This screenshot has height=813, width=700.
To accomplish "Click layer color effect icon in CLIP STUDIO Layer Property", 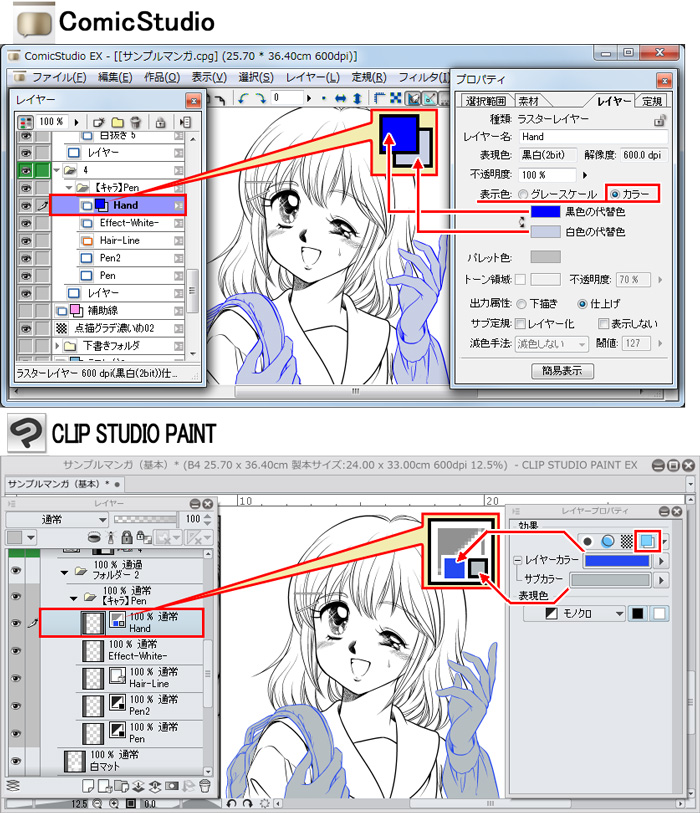I will pyautogui.click(x=647, y=541).
